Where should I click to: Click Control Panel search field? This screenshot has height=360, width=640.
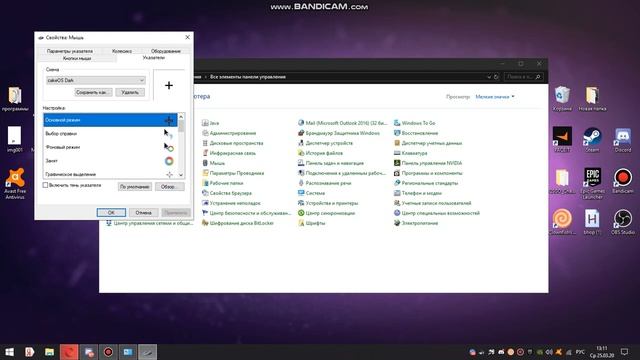point(523,77)
